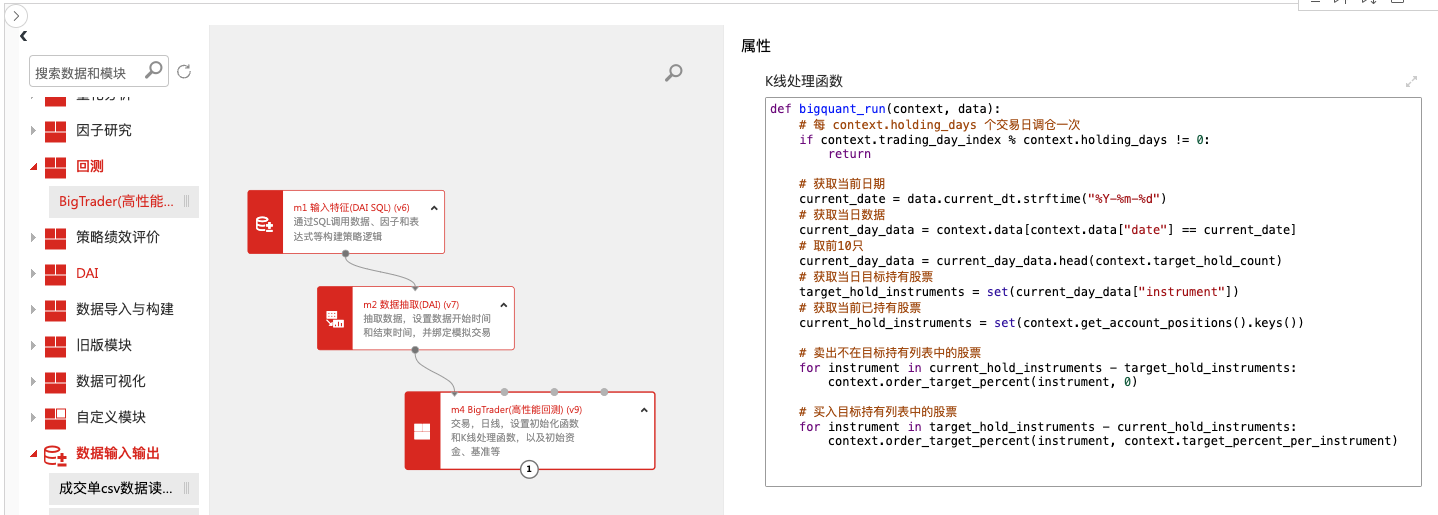Screen dimensions: 1438x515
Task: Collapse the m4 BigTrader node chevron
Action: tap(644, 410)
